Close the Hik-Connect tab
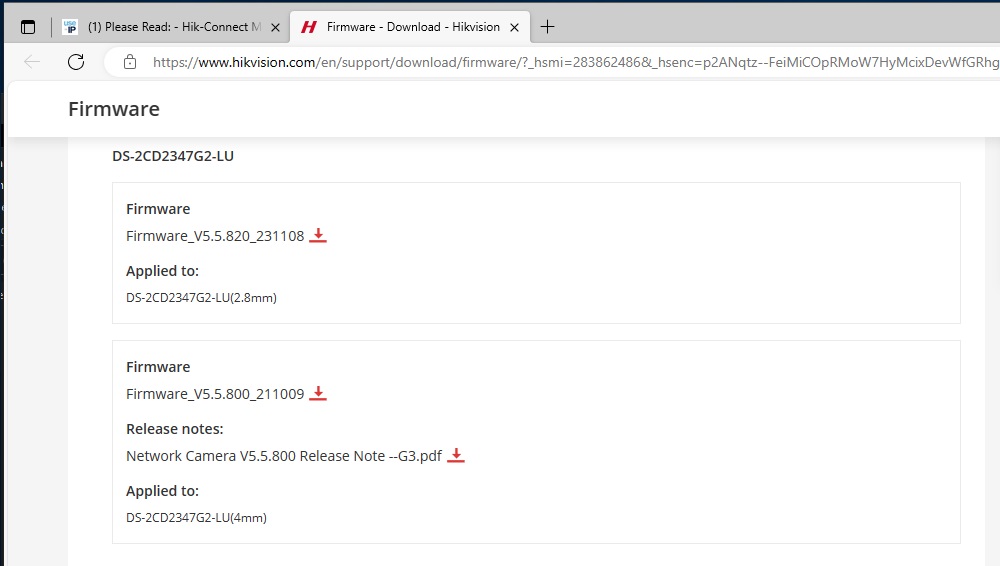 276,27
